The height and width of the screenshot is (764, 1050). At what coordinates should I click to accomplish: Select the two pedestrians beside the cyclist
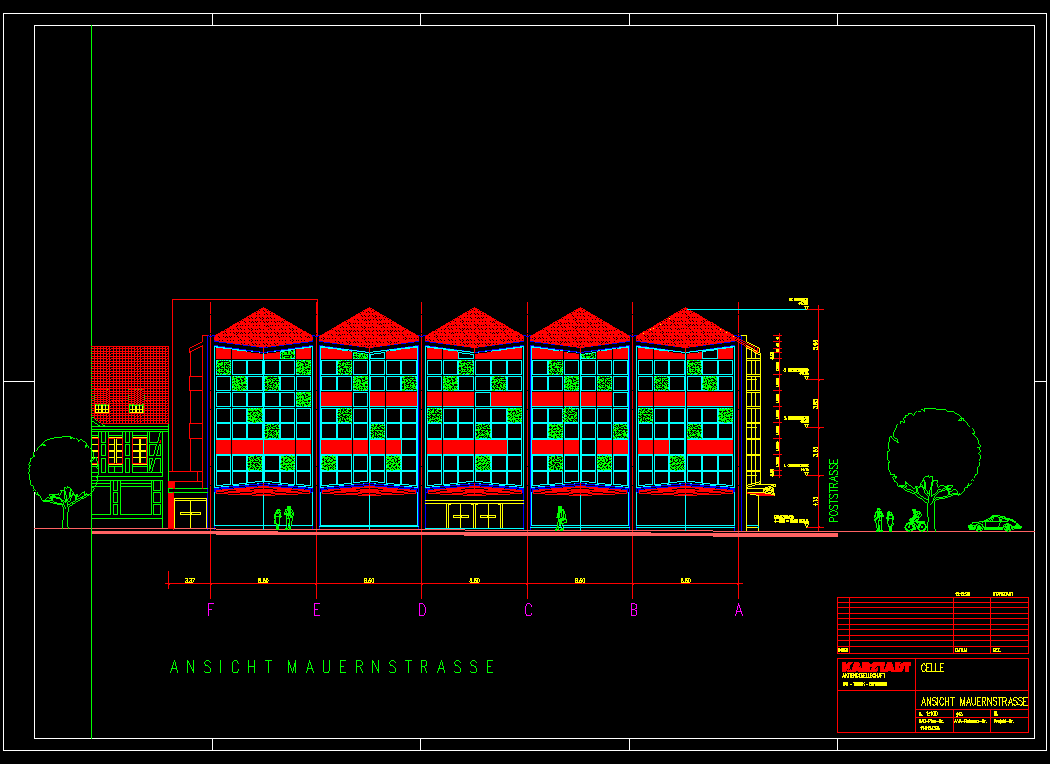[x=883, y=519]
